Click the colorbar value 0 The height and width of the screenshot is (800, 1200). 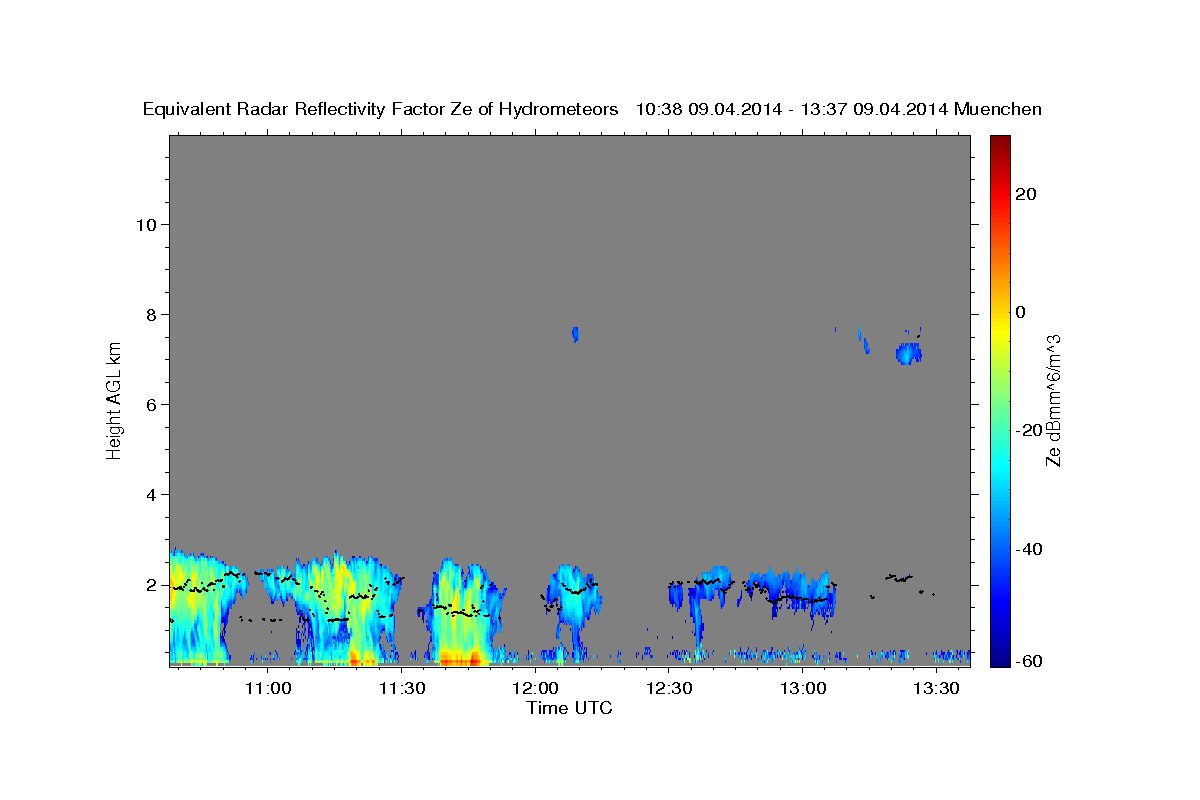1021,312
